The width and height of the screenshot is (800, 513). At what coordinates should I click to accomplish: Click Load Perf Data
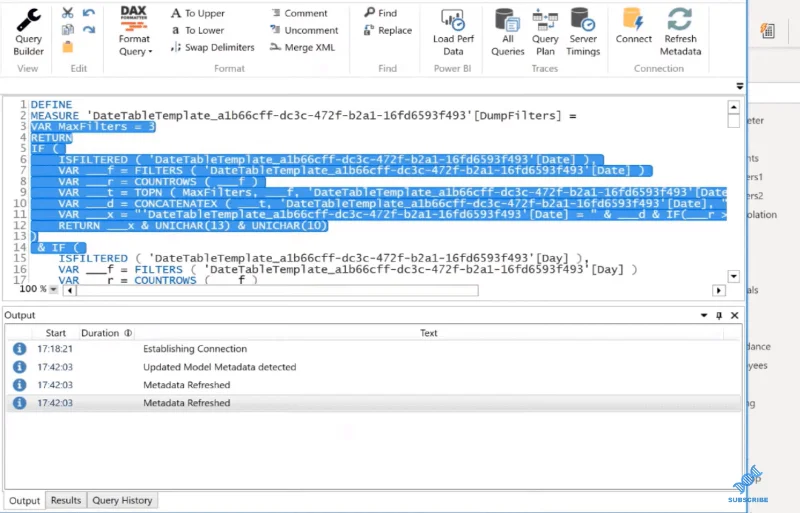453,32
